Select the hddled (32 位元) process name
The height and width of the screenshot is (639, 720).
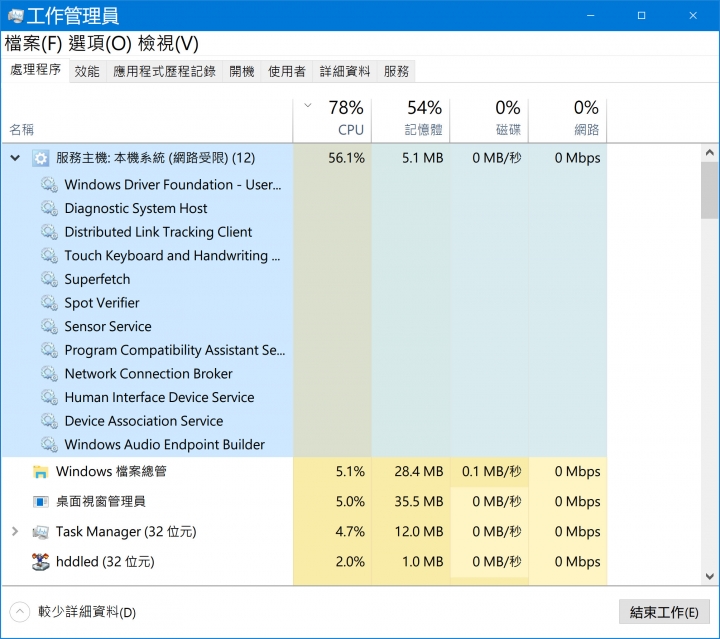(105, 562)
